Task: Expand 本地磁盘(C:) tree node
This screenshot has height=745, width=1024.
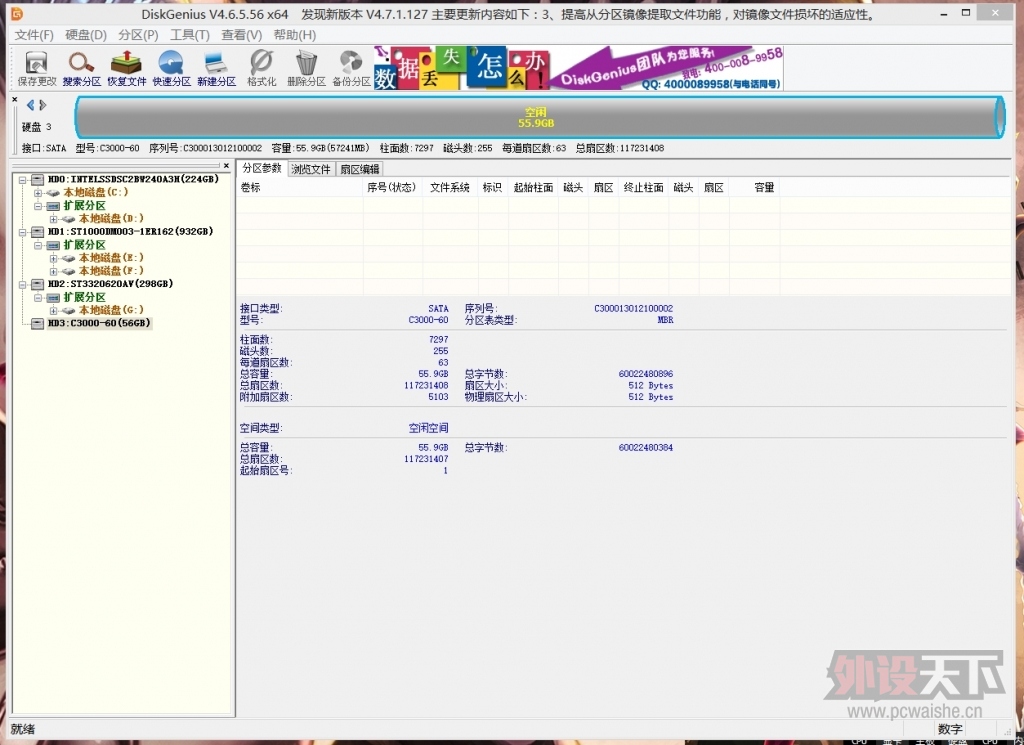Action: pyautogui.click(x=39, y=193)
